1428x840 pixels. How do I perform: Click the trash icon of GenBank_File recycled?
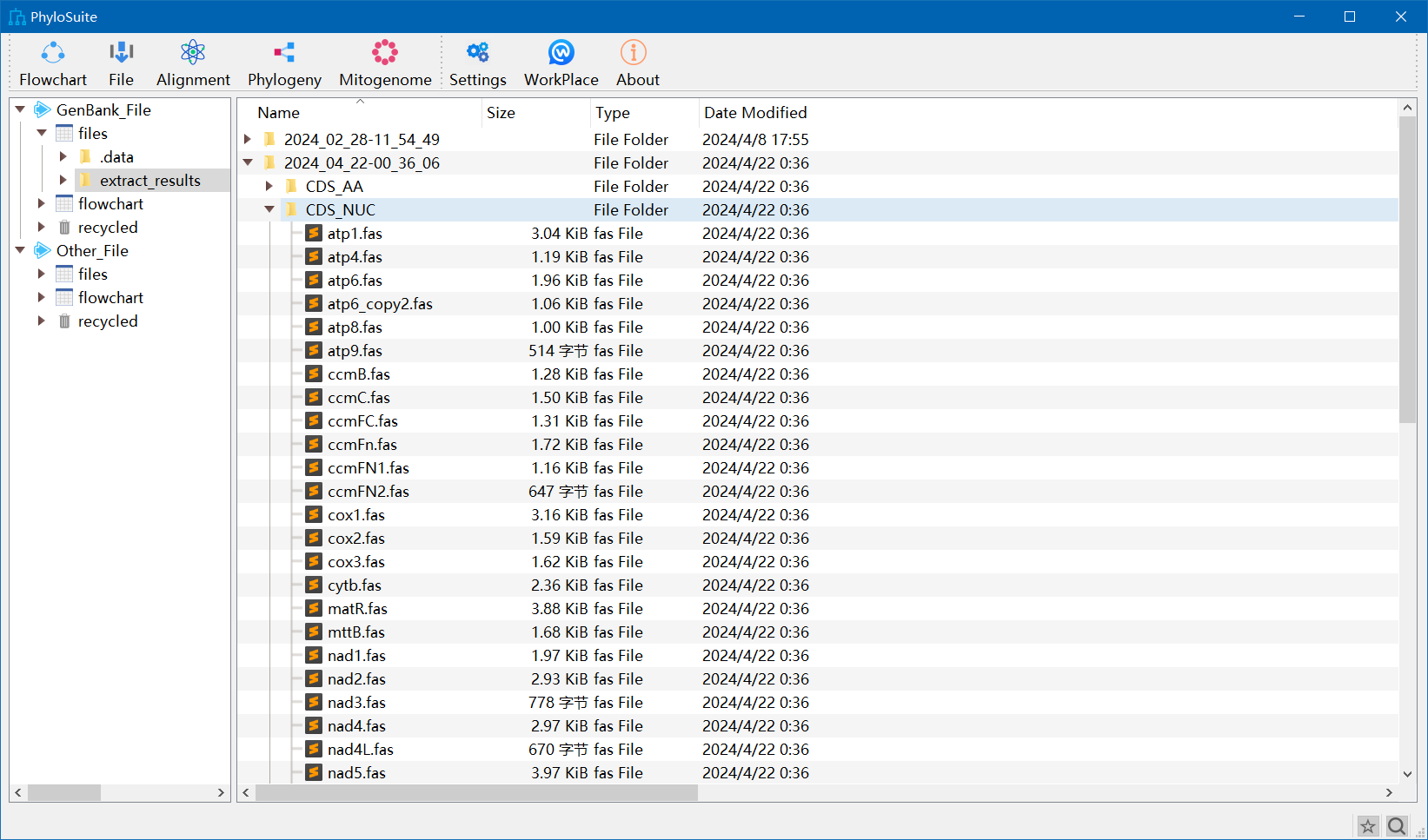click(x=64, y=228)
